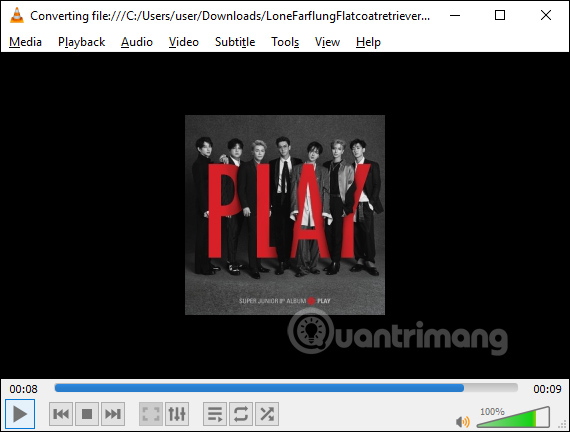
Task: Click the Play button
Action: click(20, 414)
